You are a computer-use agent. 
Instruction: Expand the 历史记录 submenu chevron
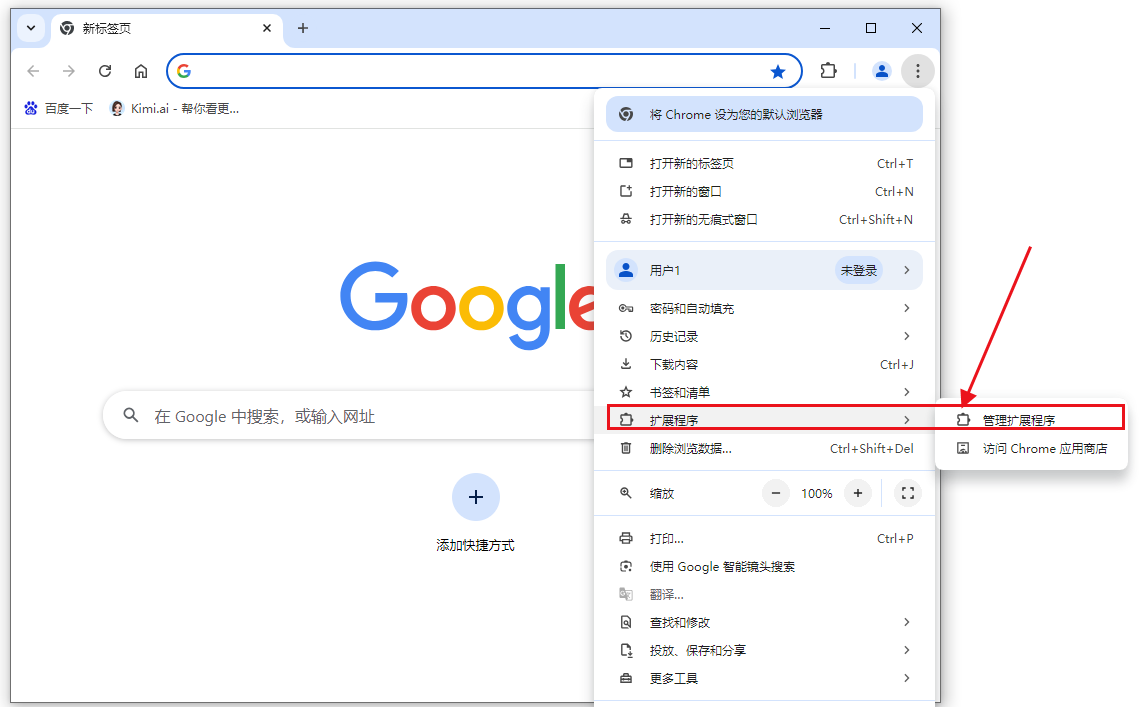tap(906, 336)
